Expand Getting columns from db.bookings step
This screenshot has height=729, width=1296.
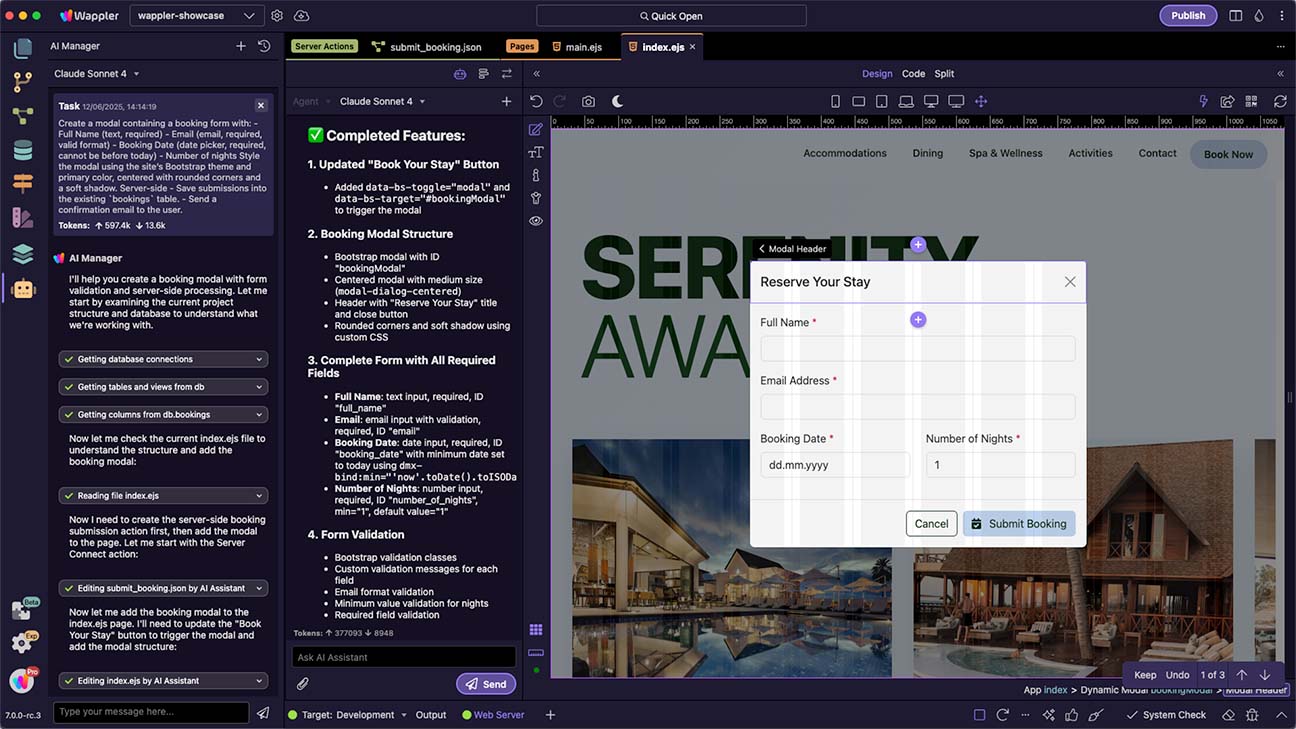coord(164,414)
